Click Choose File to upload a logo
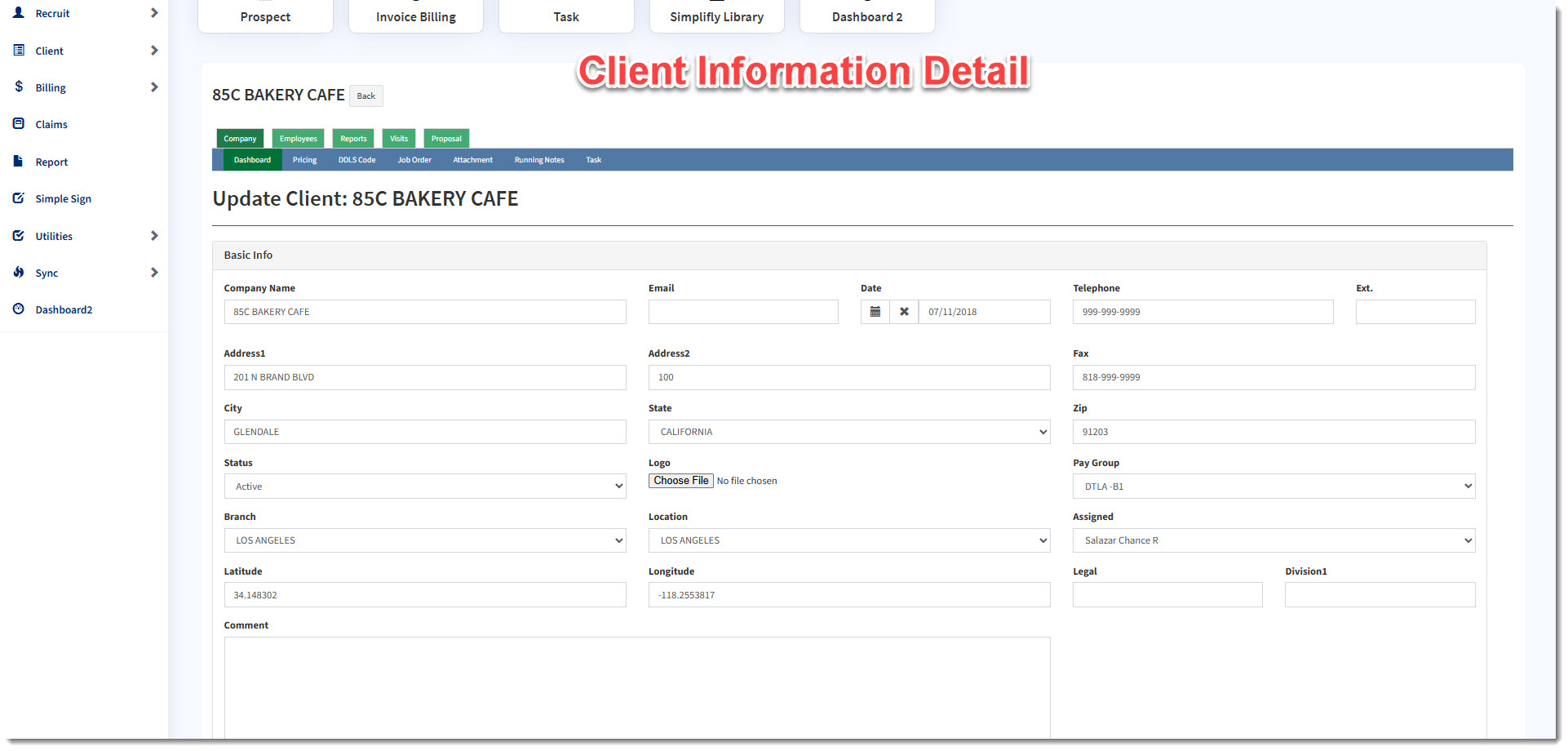The height and width of the screenshot is (751, 1568). pos(680,481)
